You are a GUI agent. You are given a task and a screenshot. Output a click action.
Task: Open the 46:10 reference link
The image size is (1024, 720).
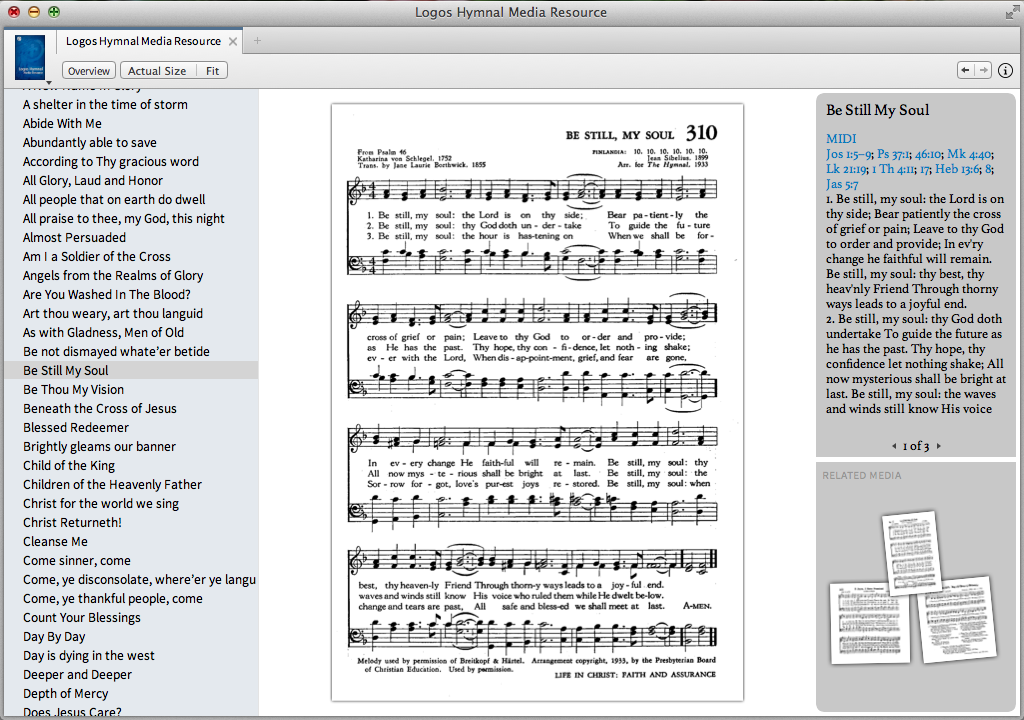click(x=927, y=154)
